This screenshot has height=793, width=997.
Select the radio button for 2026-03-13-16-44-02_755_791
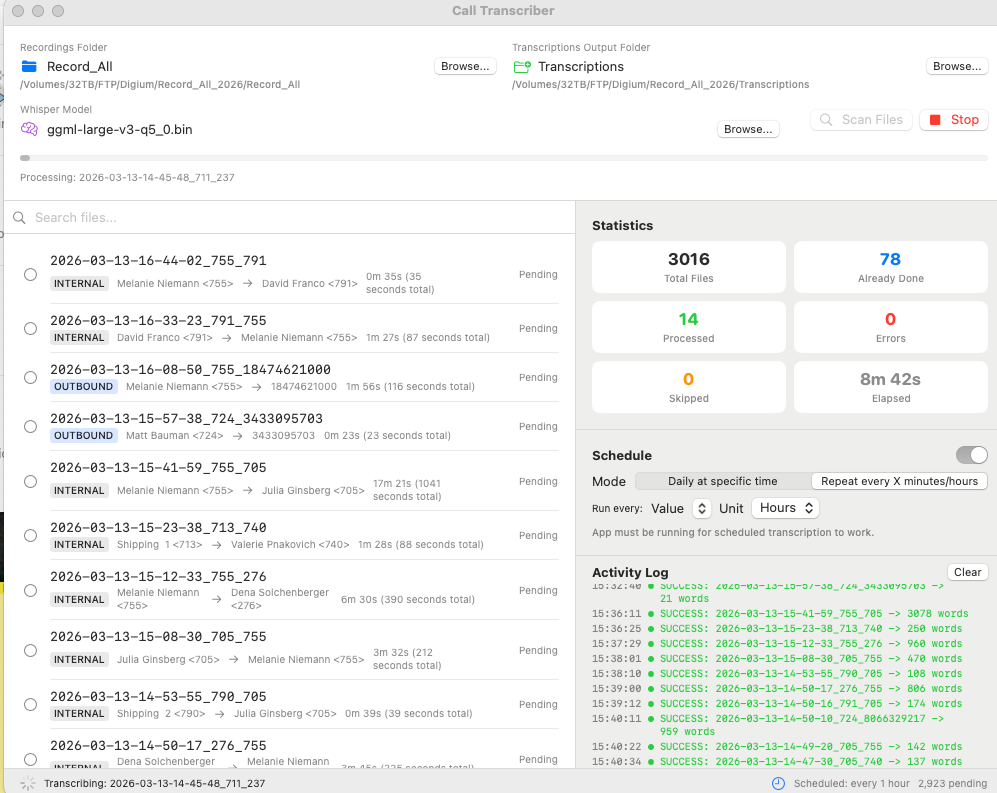pyautogui.click(x=30, y=274)
